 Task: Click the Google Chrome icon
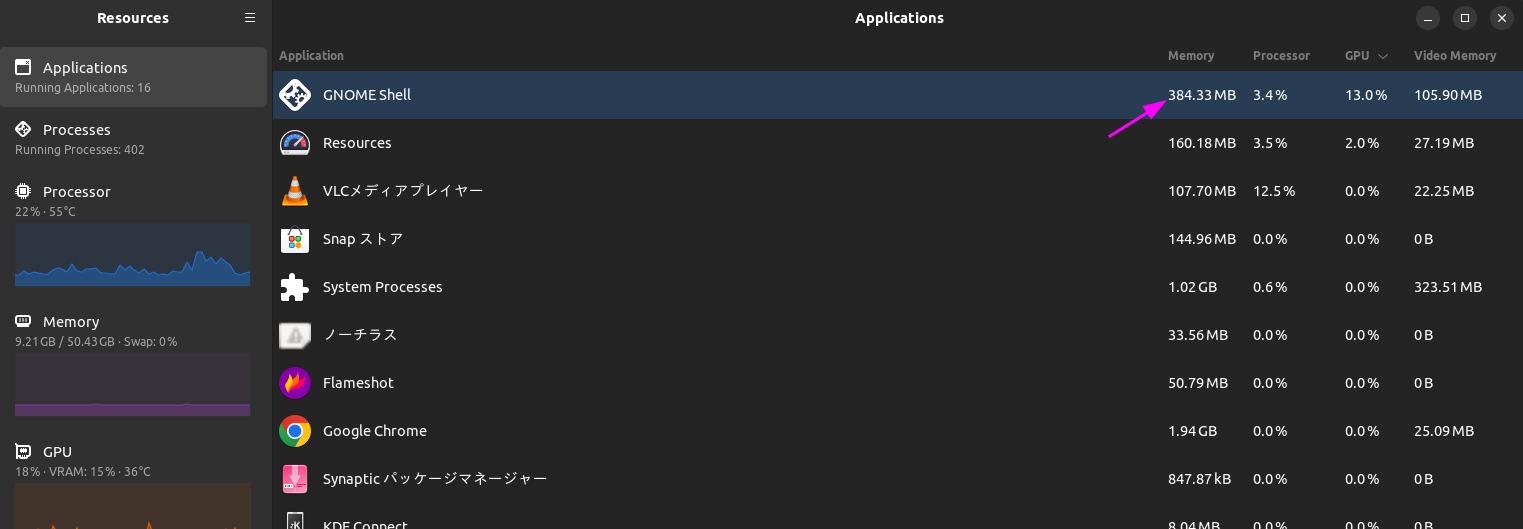coord(294,431)
